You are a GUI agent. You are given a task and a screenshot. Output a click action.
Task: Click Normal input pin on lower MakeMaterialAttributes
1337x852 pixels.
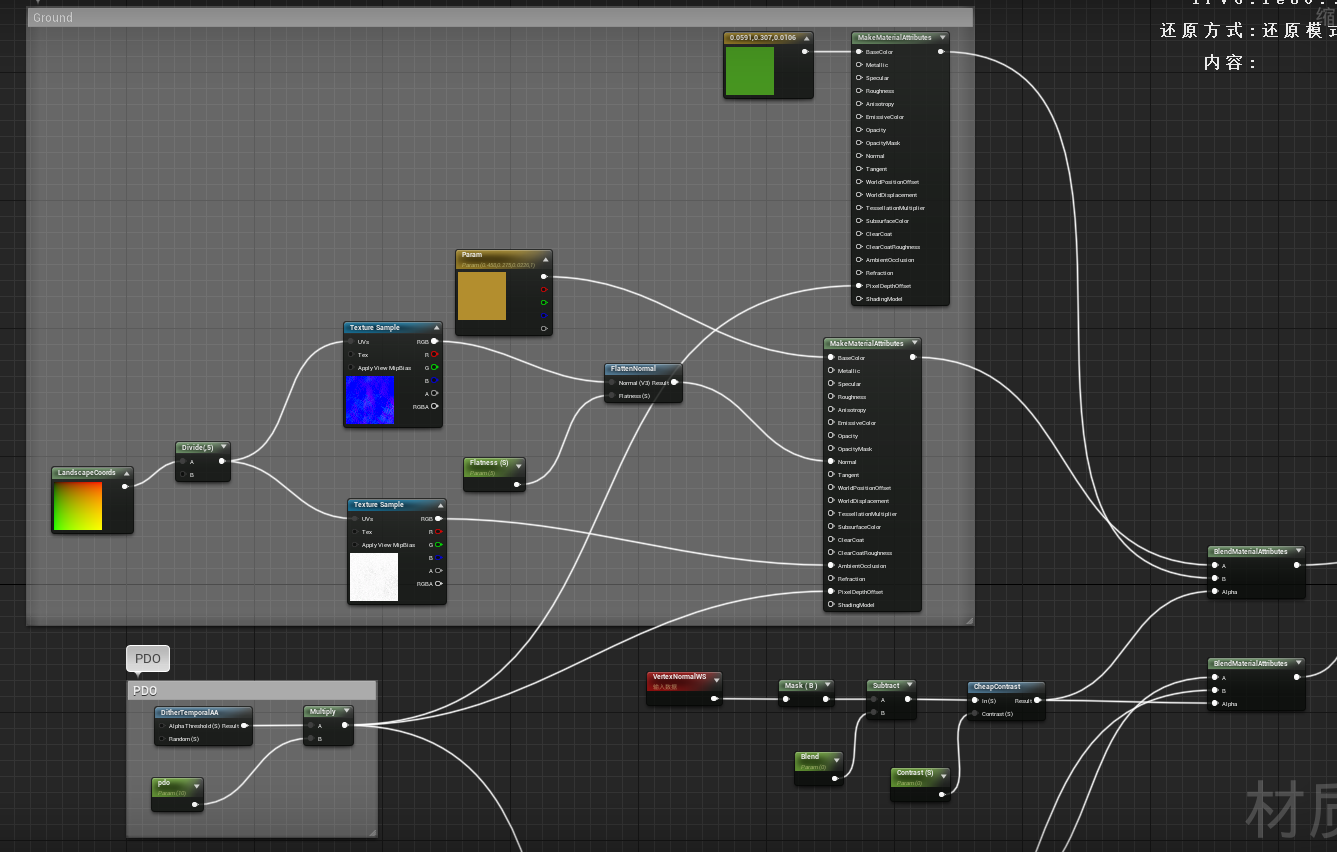(x=831, y=462)
